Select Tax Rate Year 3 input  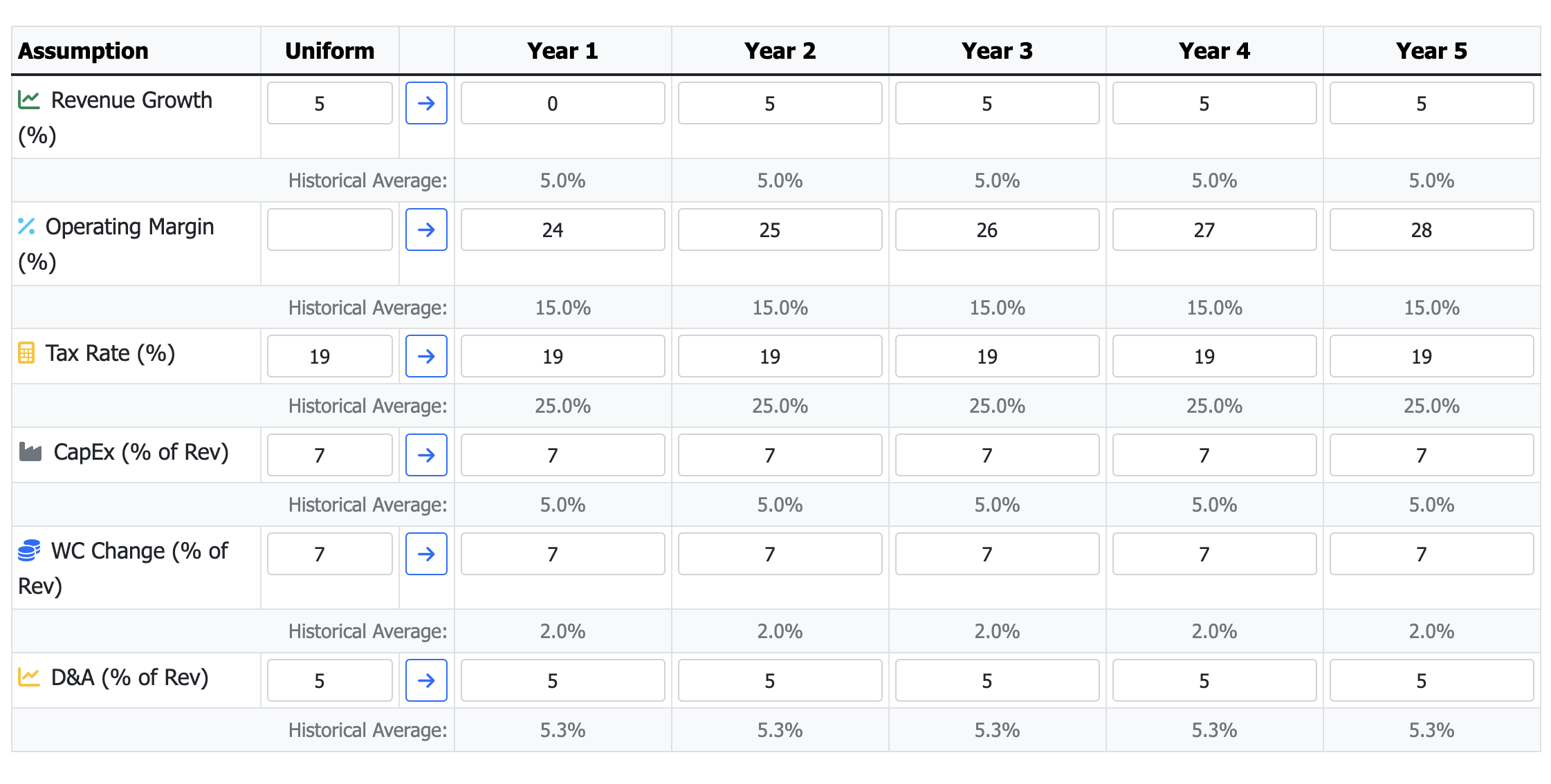(x=998, y=356)
